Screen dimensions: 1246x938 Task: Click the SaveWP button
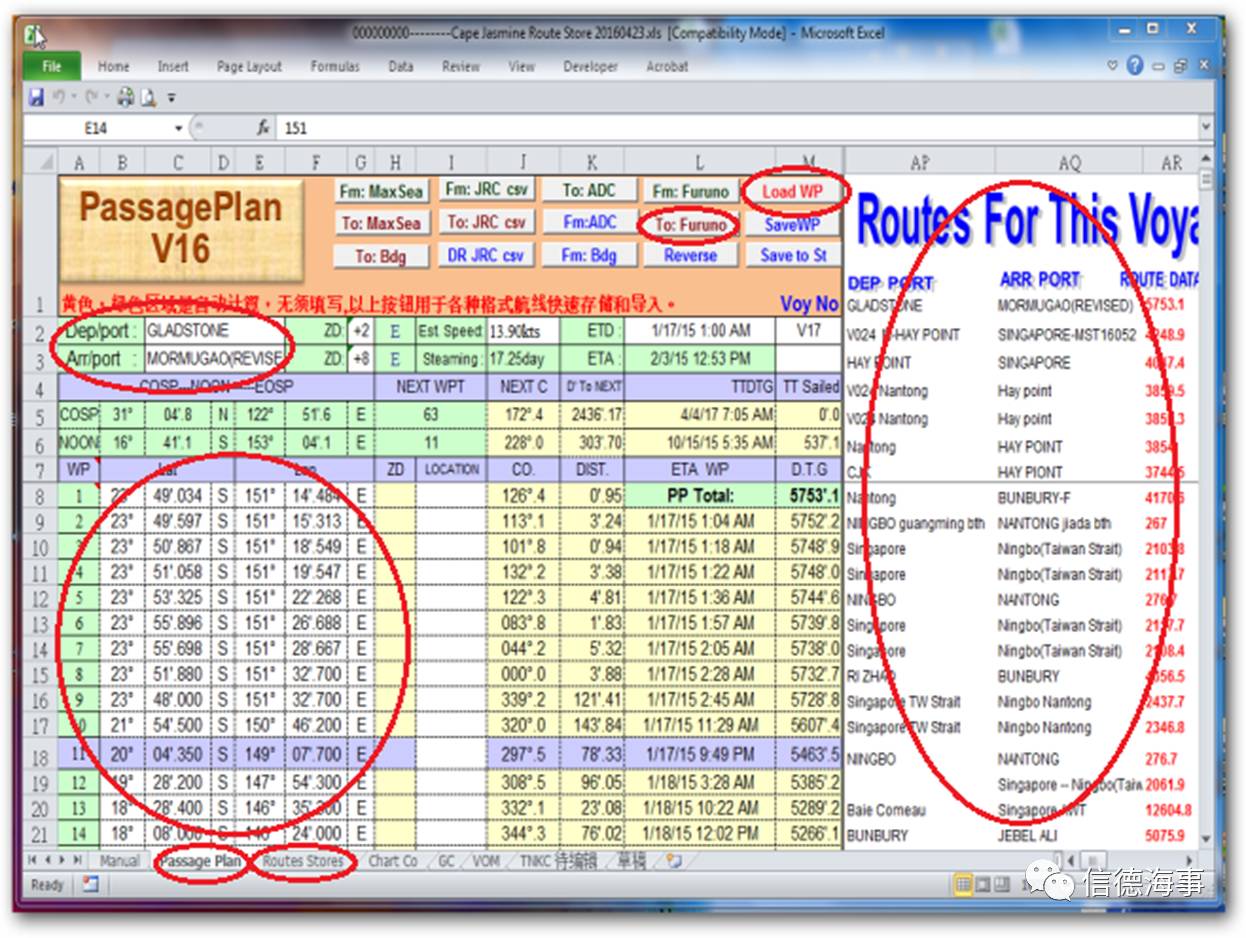click(793, 224)
